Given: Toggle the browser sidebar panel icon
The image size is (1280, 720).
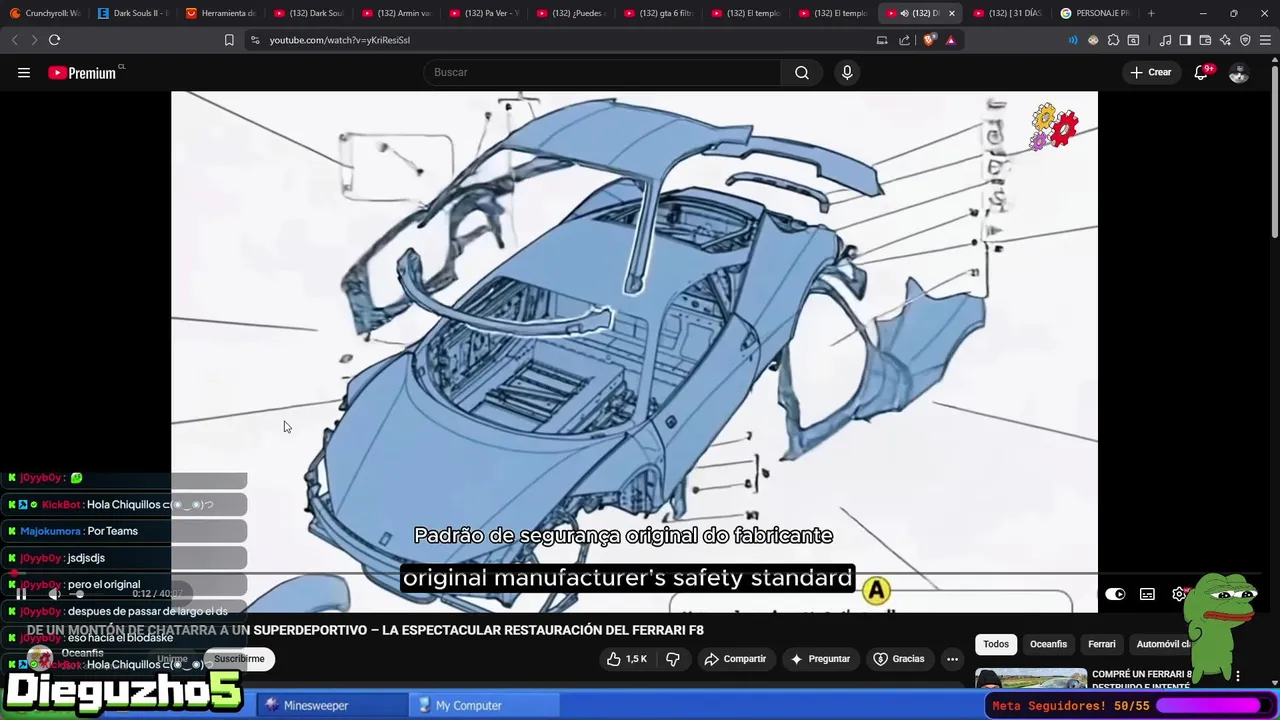Looking at the screenshot, I should pos(1185,40).
